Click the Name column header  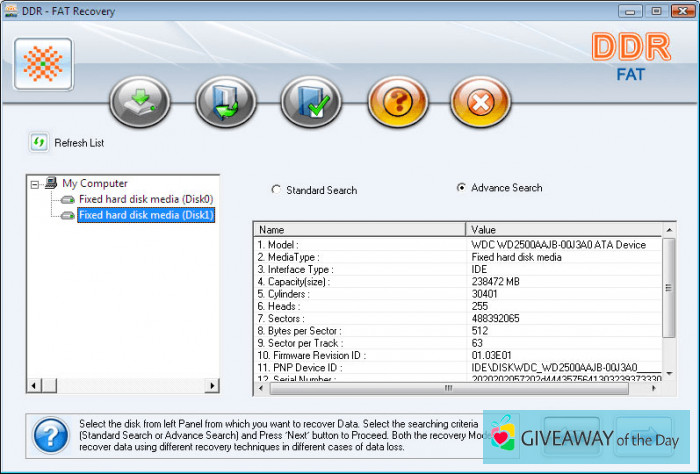pyautogui.click(x=360, y=230)
